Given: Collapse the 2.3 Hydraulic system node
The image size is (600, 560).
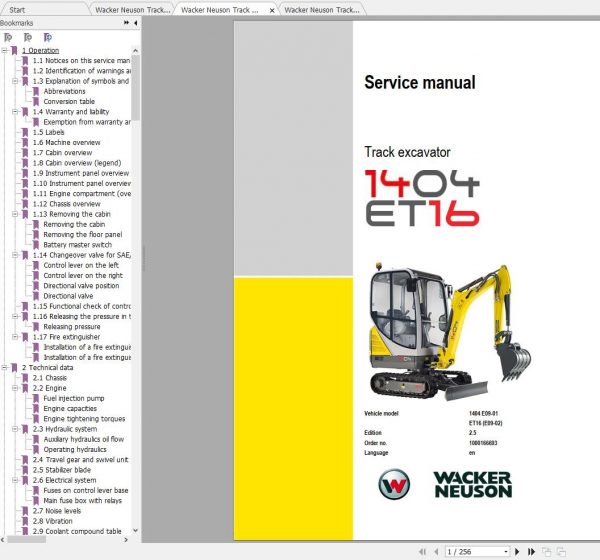Looking at the screenshot, I should [15, 429].
